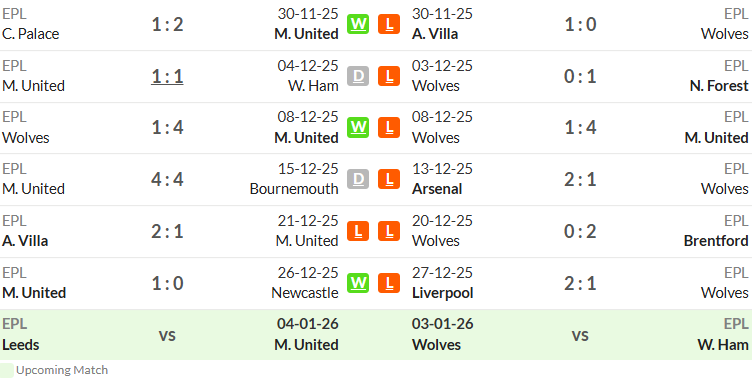Click the grey D badge beside Bournemouth

(x=358, y=179)
